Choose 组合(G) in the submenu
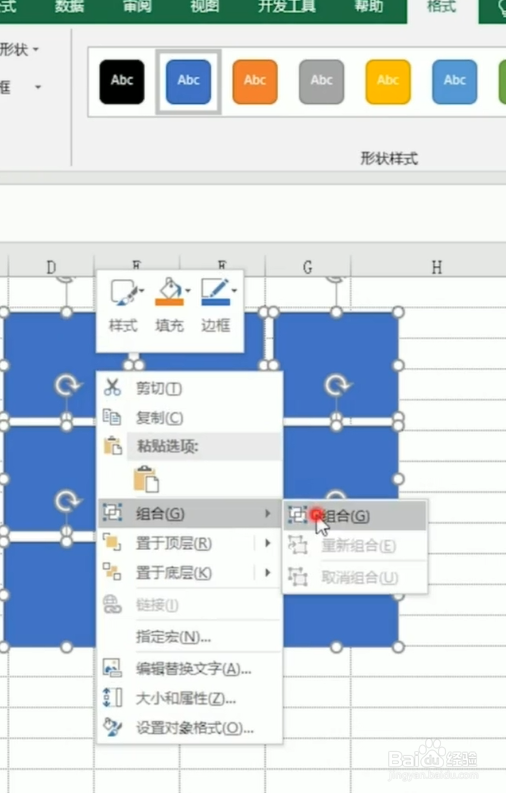 click(x=355, y=516)
